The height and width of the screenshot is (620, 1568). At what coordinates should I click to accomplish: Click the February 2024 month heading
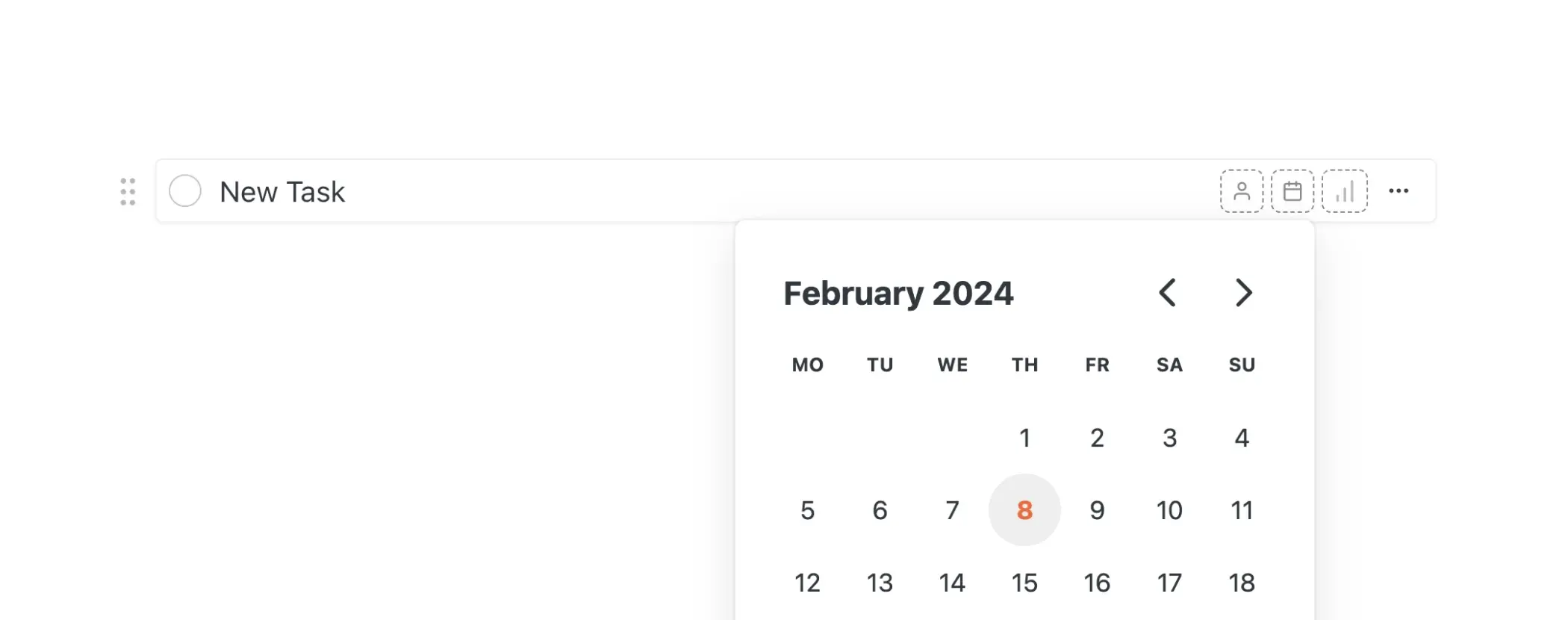(898, 294)
